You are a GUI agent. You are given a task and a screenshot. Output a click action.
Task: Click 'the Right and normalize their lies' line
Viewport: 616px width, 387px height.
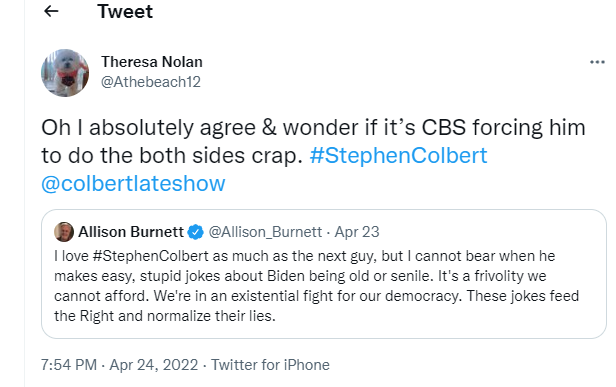coord(165,316)
